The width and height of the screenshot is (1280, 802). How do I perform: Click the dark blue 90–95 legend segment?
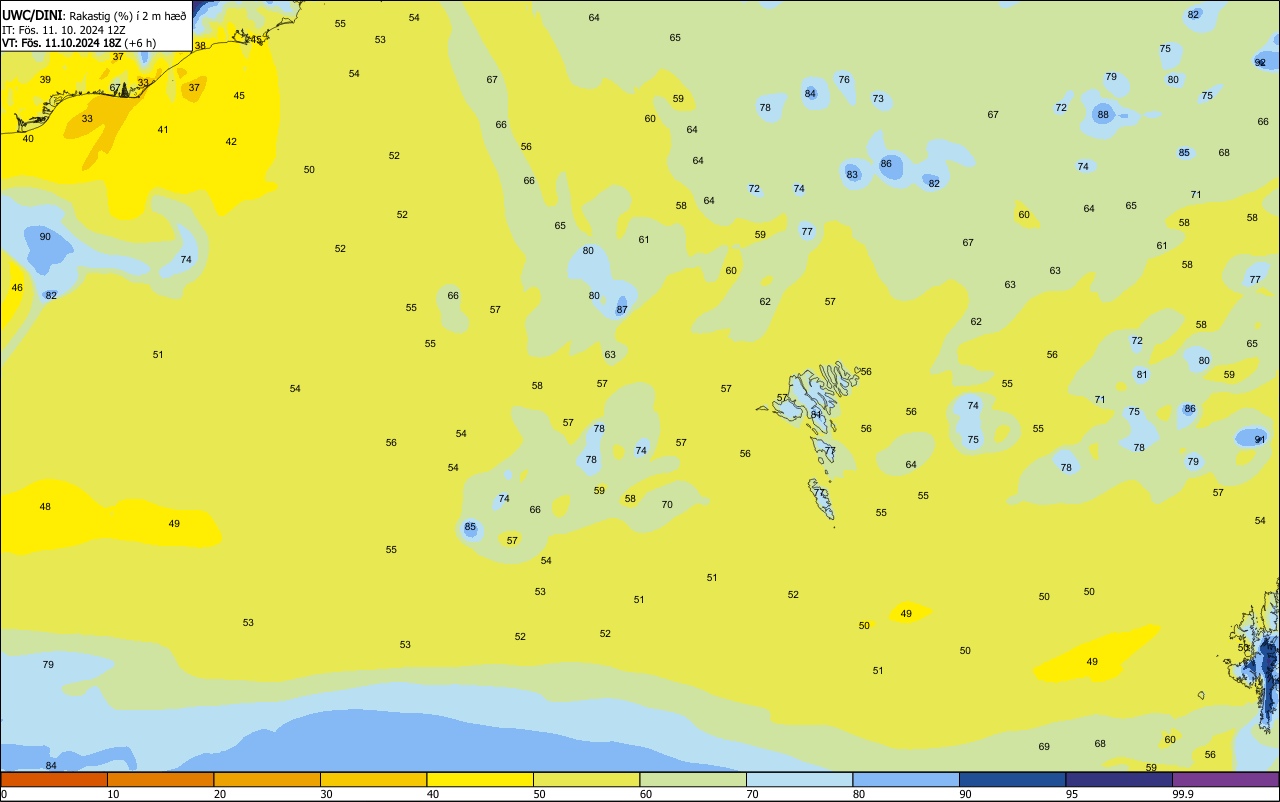pyautogui.click(x=1012, y=779)
